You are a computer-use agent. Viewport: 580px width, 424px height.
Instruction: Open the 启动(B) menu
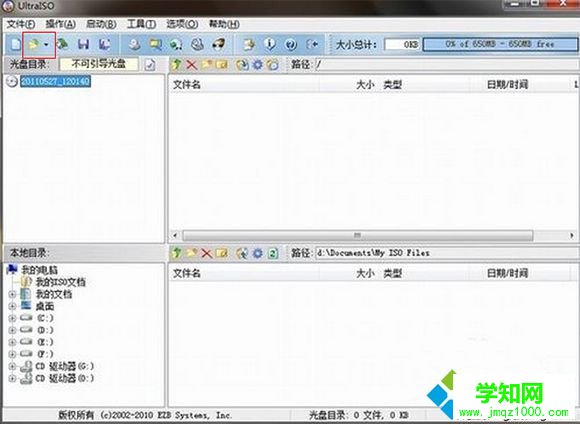[101, 24]
